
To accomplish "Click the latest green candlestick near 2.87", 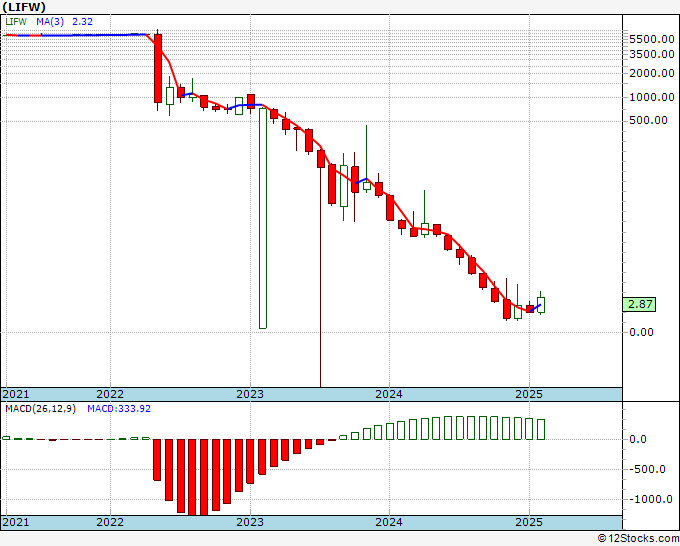I will [x=541, y=304].
